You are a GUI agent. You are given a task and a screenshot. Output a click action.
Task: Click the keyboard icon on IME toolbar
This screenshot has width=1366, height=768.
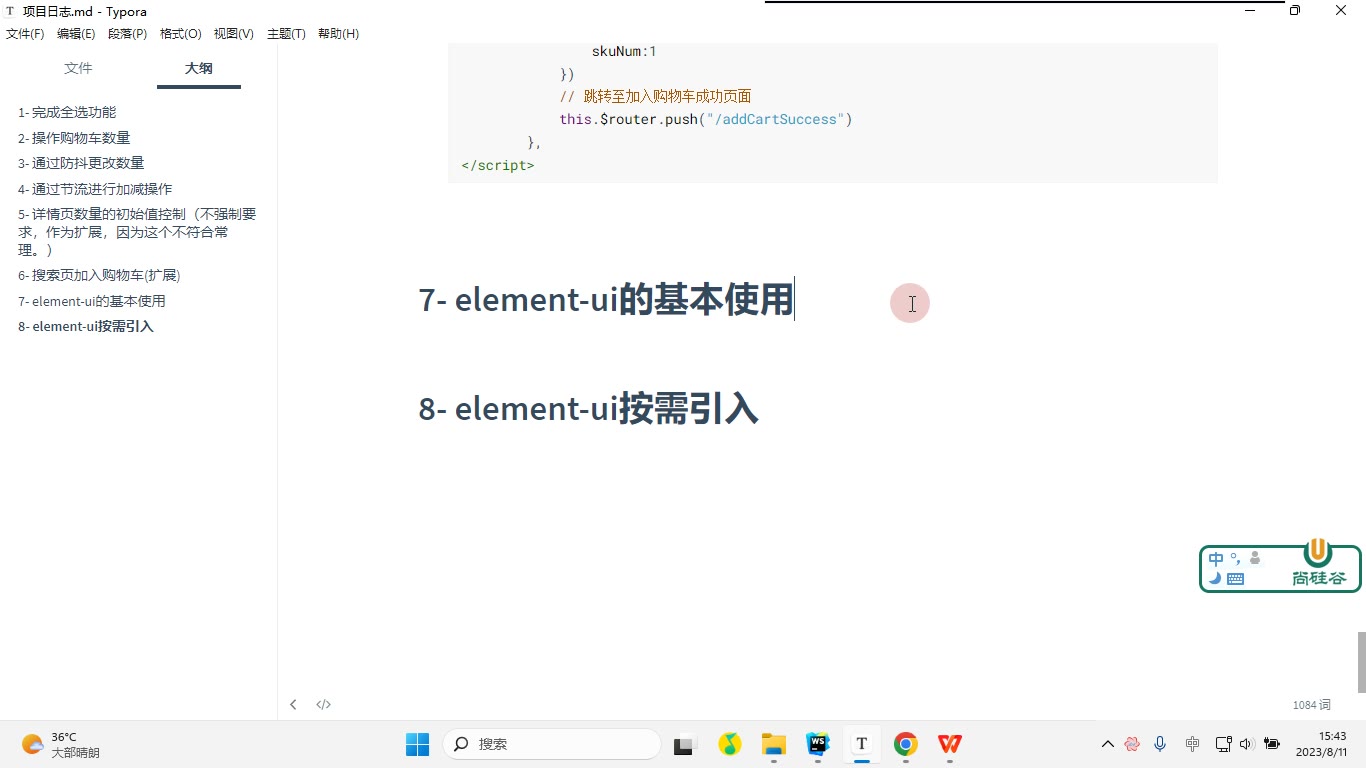coord(1235,578)
